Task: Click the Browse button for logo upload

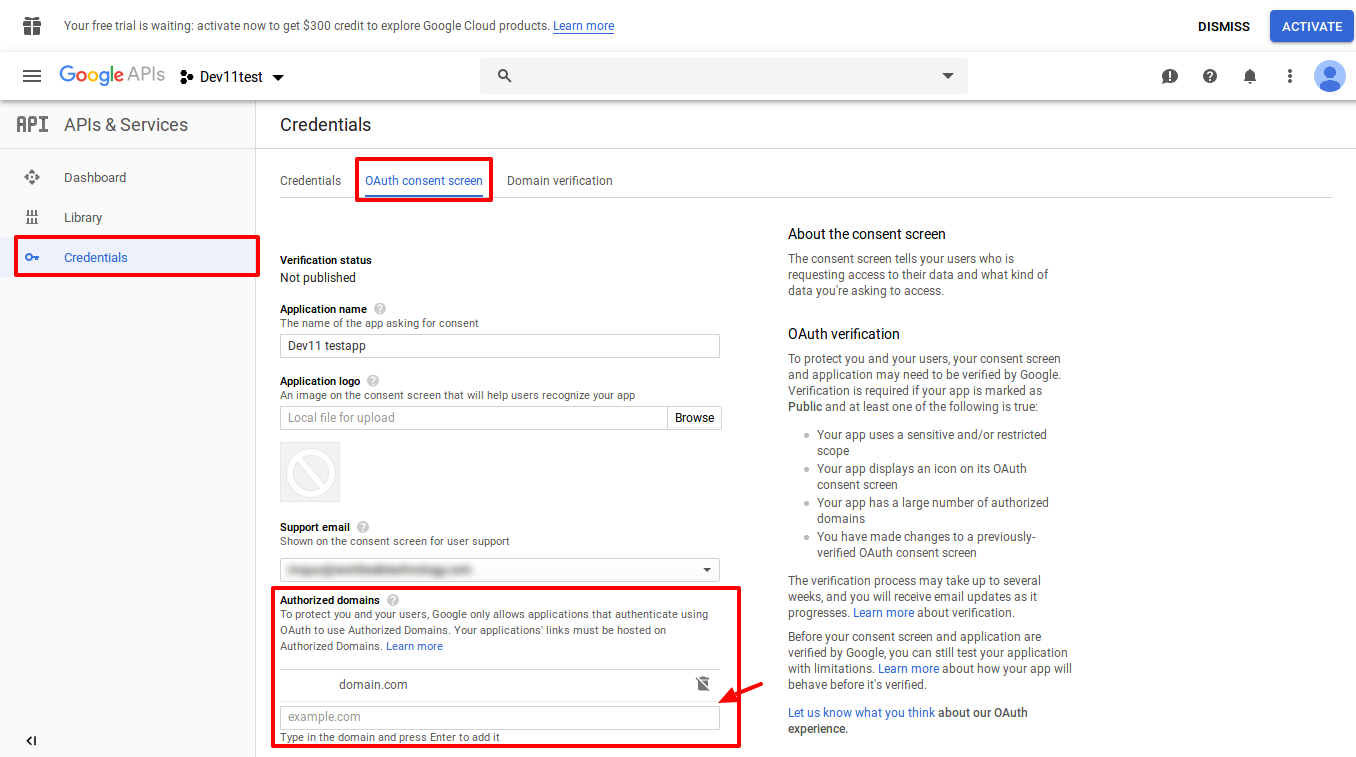Action: (694, 418)
